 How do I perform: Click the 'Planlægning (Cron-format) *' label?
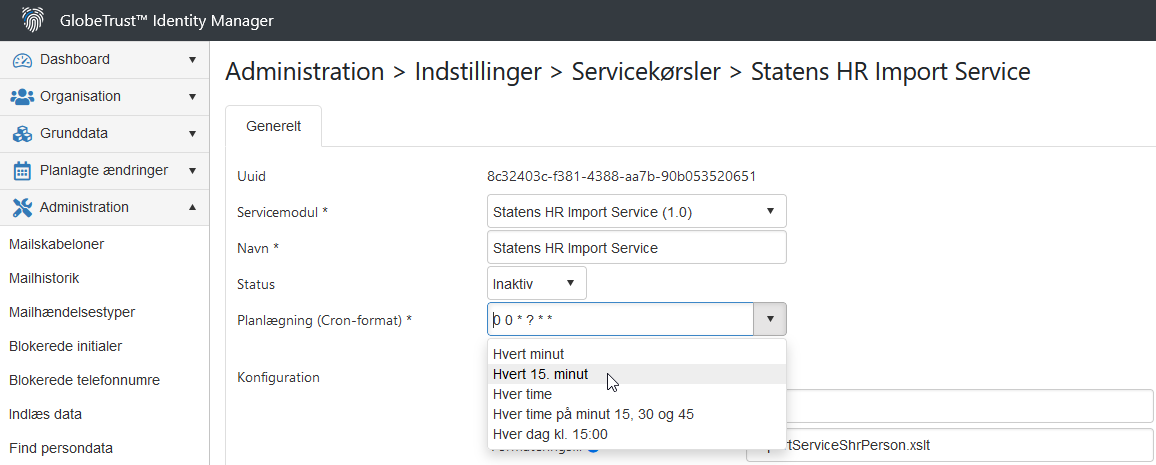324,321
